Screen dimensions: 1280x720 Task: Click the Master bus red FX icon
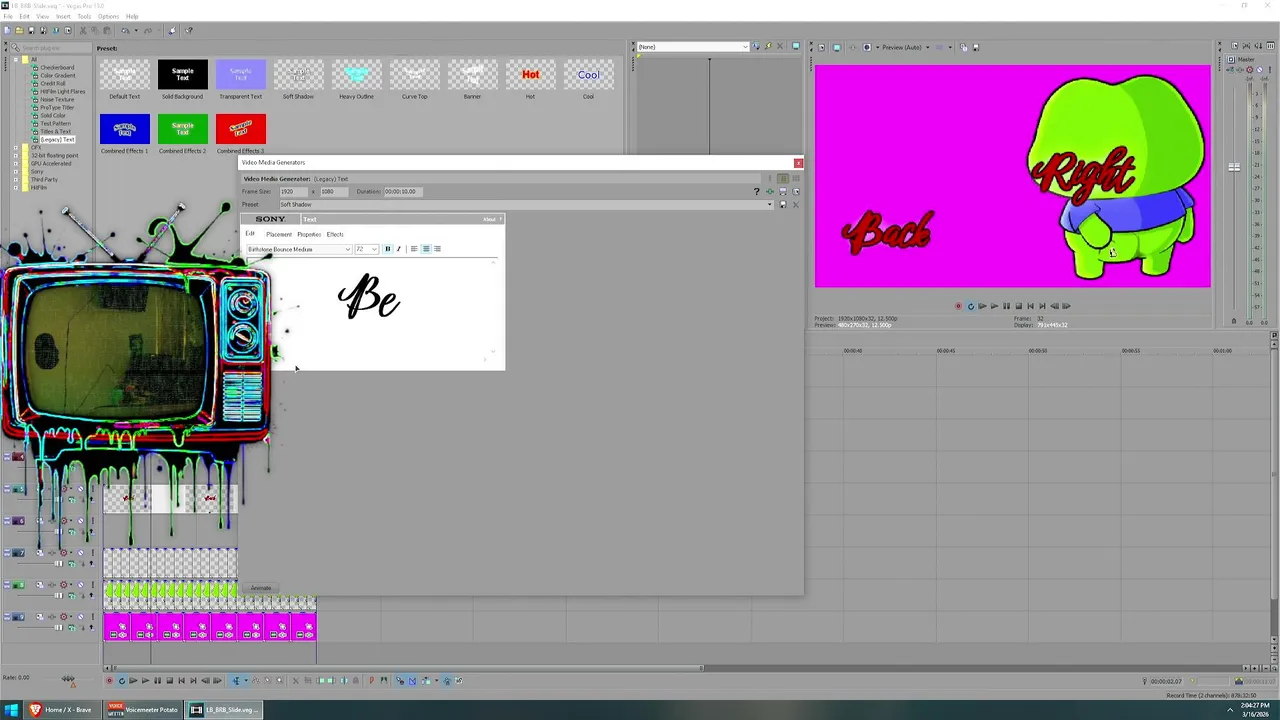click(1250, 70)
